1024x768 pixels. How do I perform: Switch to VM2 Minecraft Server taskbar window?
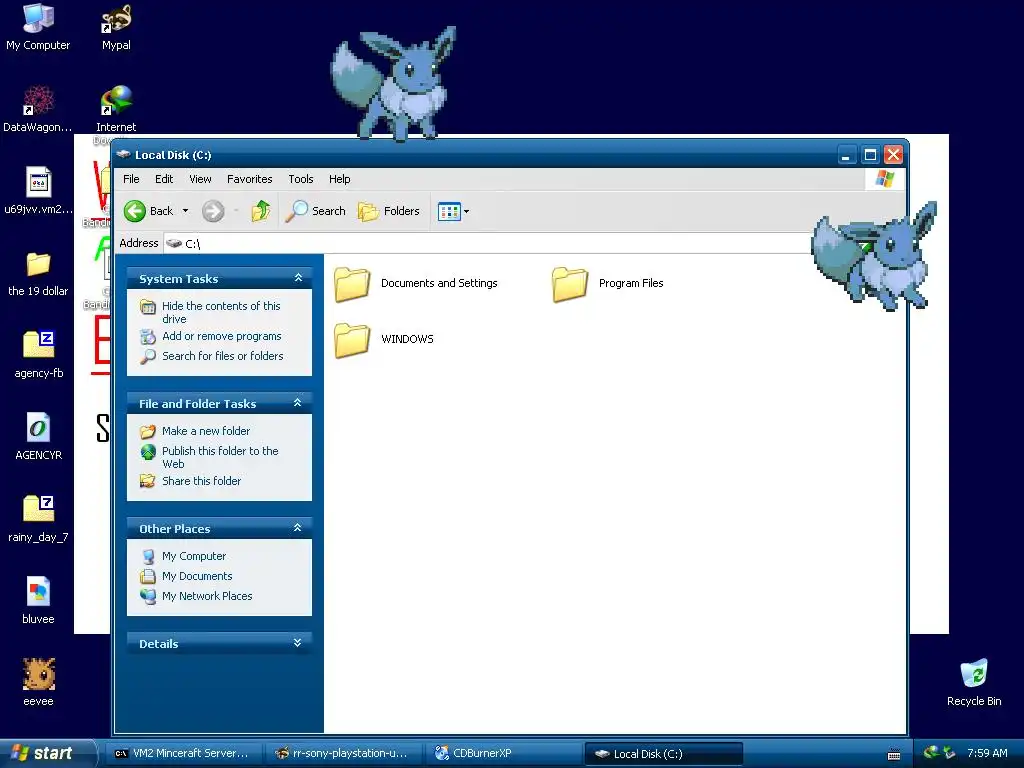click(x=184, y=754)
